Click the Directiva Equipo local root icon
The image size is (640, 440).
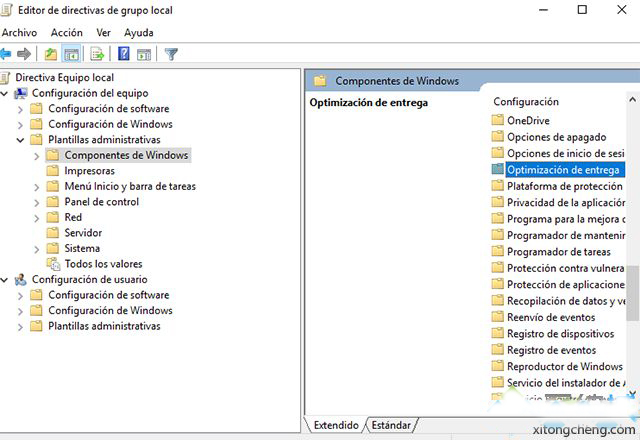tap(5, 78)
